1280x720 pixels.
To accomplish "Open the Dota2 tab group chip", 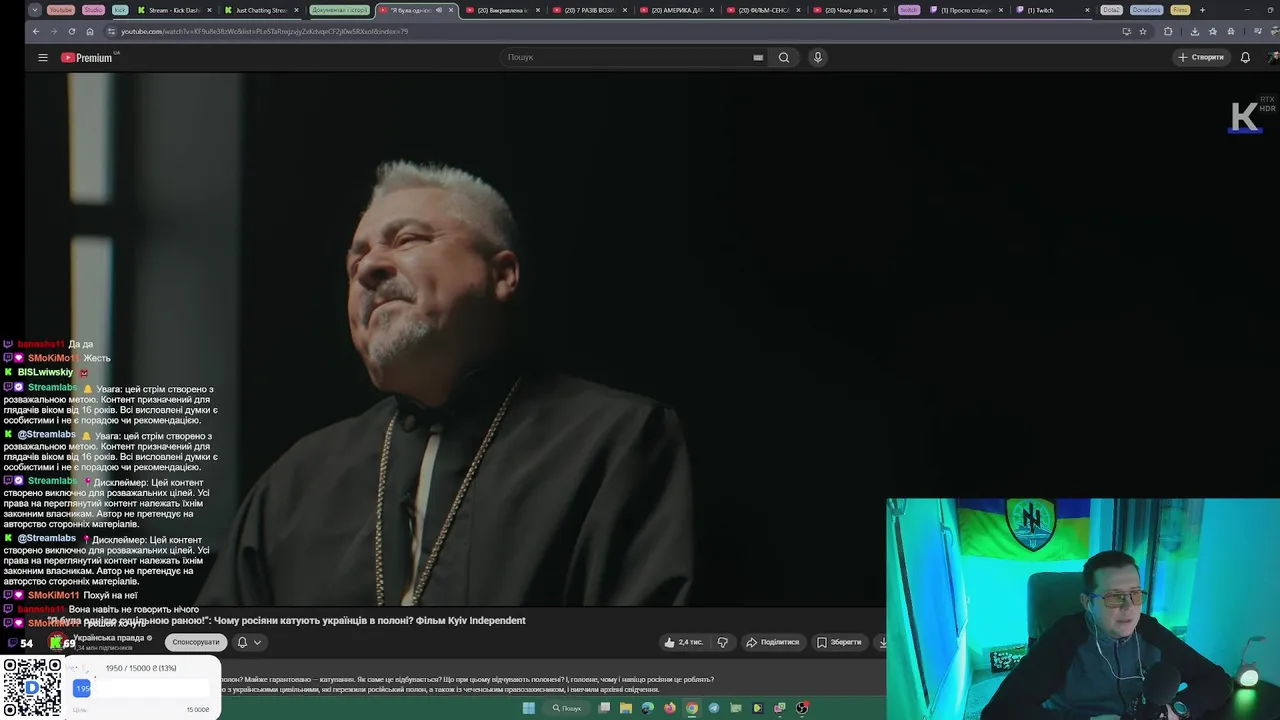I will click(x=1112, y=10).
